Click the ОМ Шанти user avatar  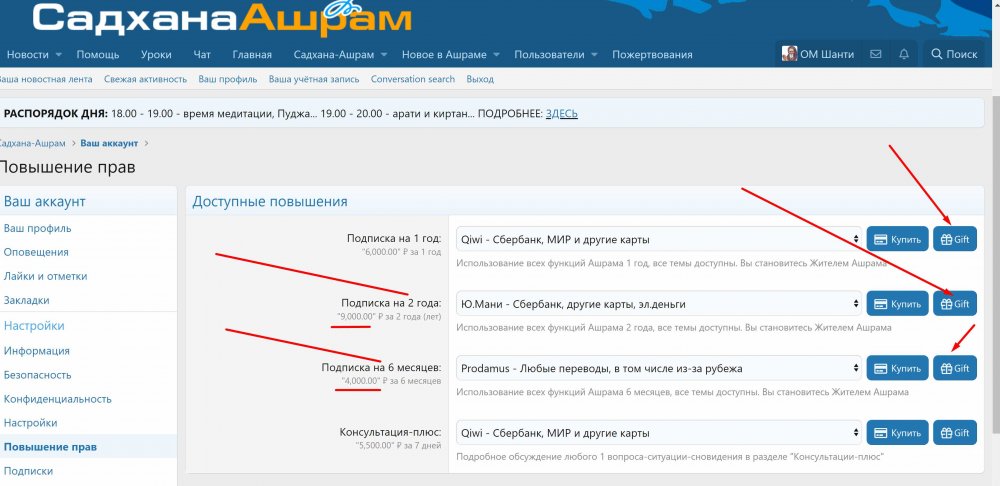790,54
